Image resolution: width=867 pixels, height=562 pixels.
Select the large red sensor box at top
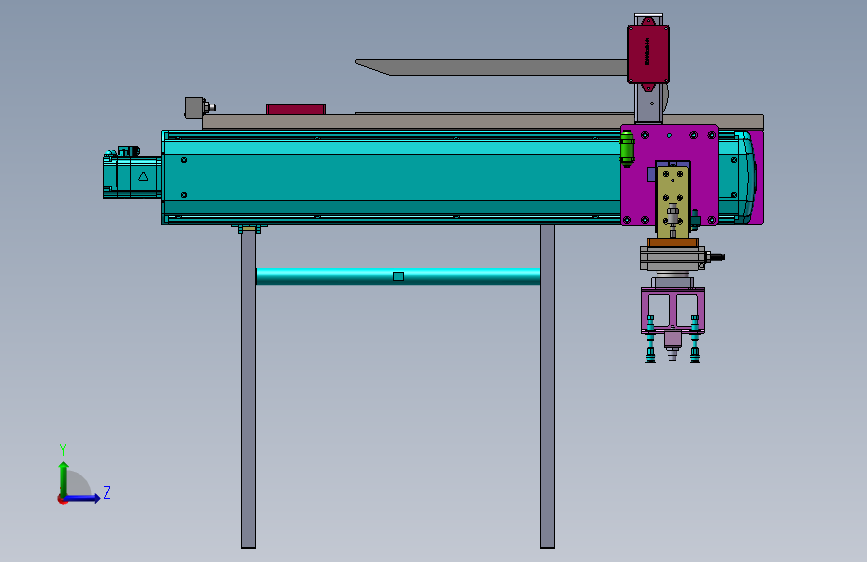coord(648,54)
